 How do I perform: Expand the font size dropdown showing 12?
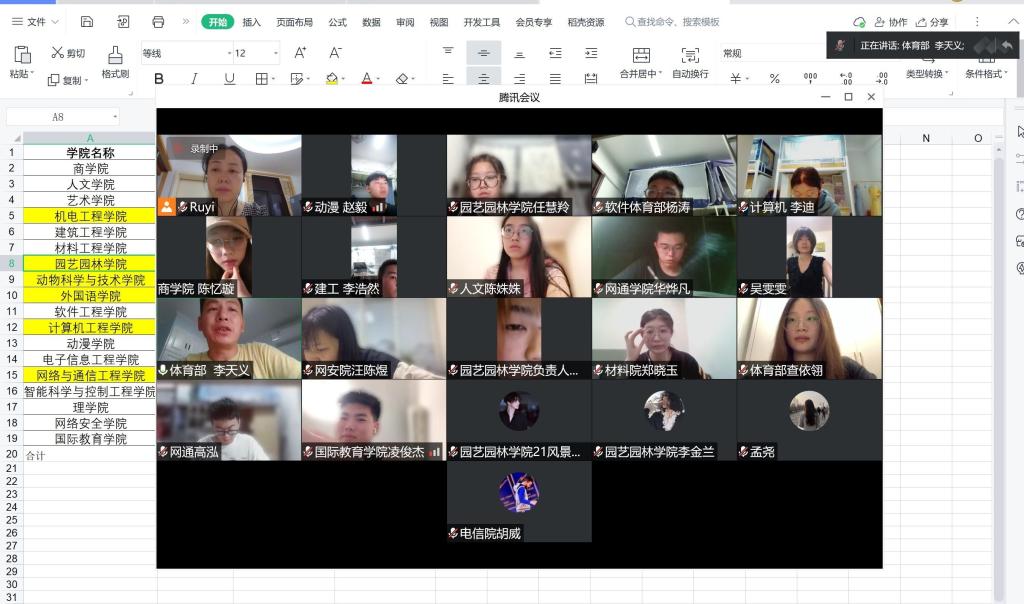(276, 53)
